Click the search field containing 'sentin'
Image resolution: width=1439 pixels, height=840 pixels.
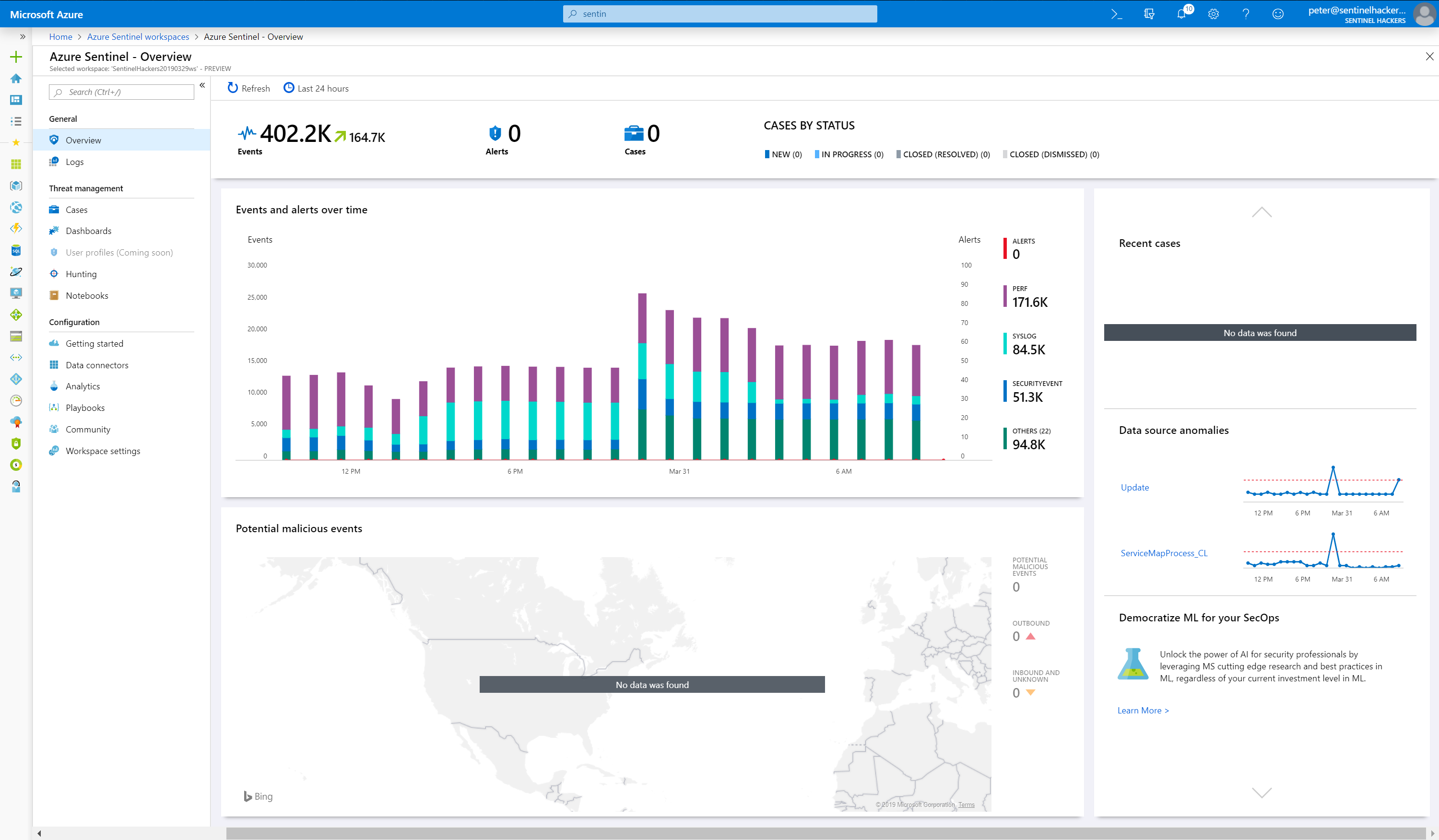pyautogui.click(x=719, y=13)
